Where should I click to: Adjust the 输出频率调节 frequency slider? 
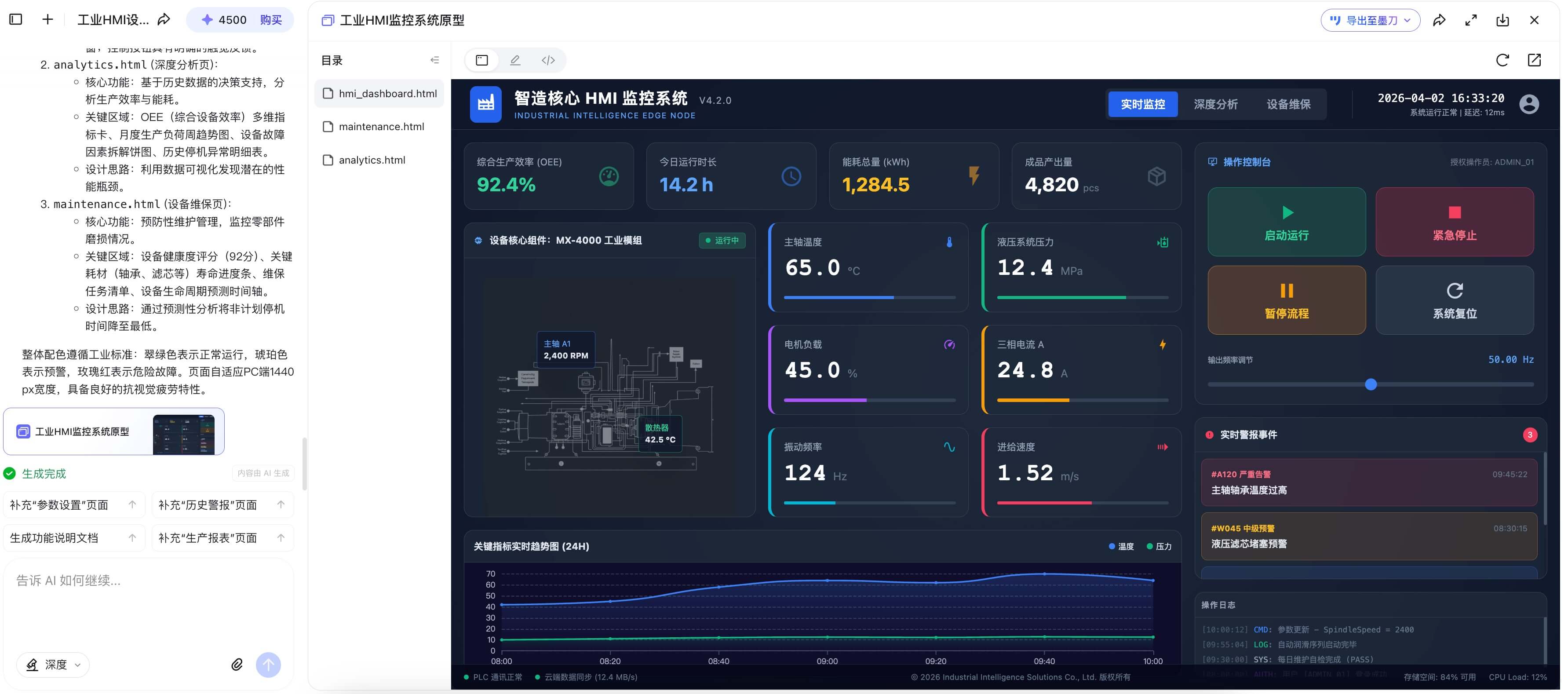pyautogui.click(x=1371, y=385)
